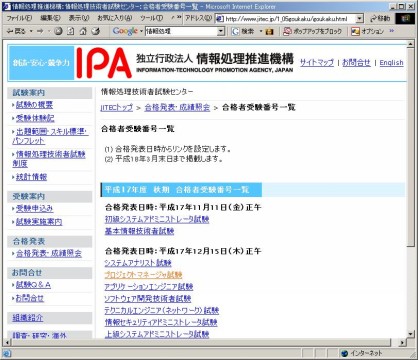
Task: Open the 上級システムアドミニストレータ試験 link
Action: [157, 334]
